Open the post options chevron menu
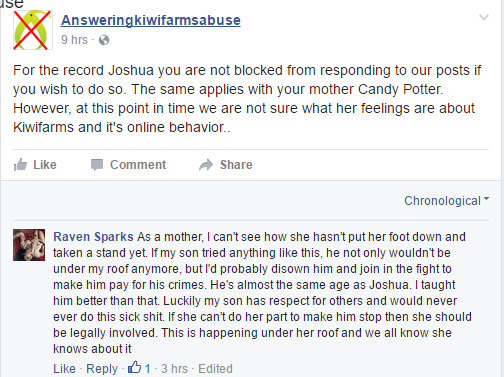Viewport: 504px width, 377px height. pos(484,17)
